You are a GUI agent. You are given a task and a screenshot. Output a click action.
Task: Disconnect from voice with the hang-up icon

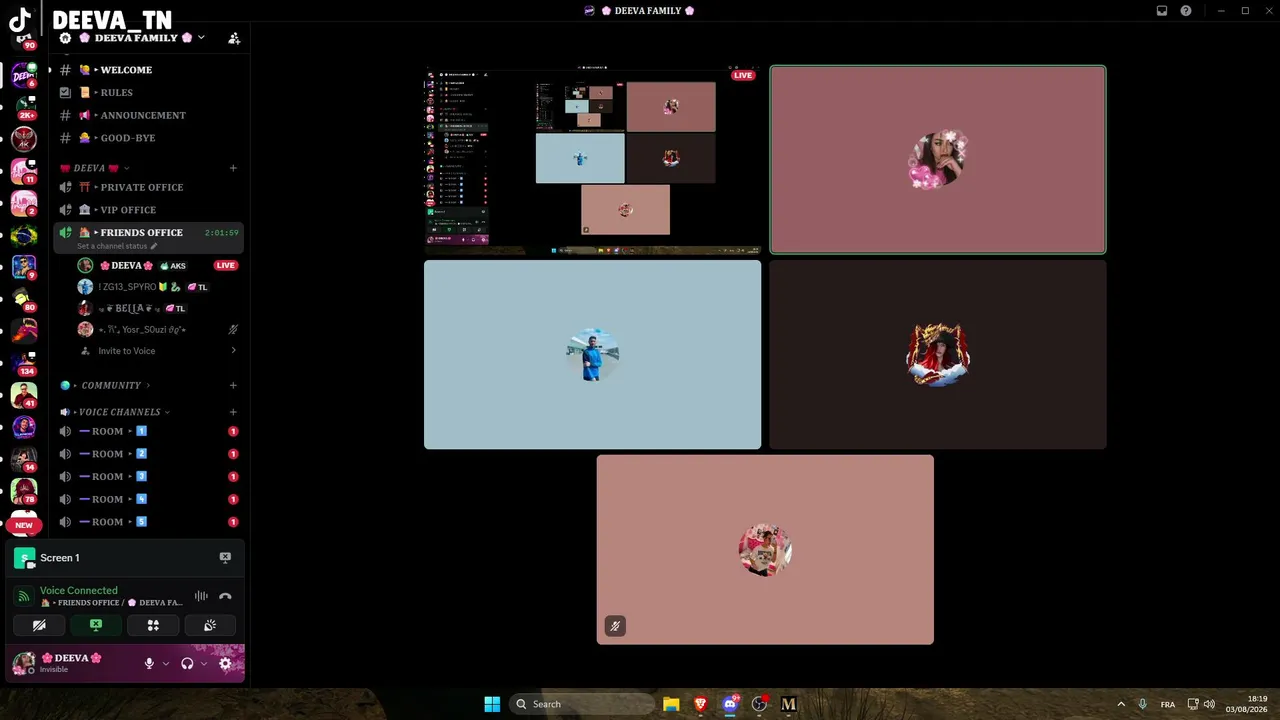click(x=225, y=596)
